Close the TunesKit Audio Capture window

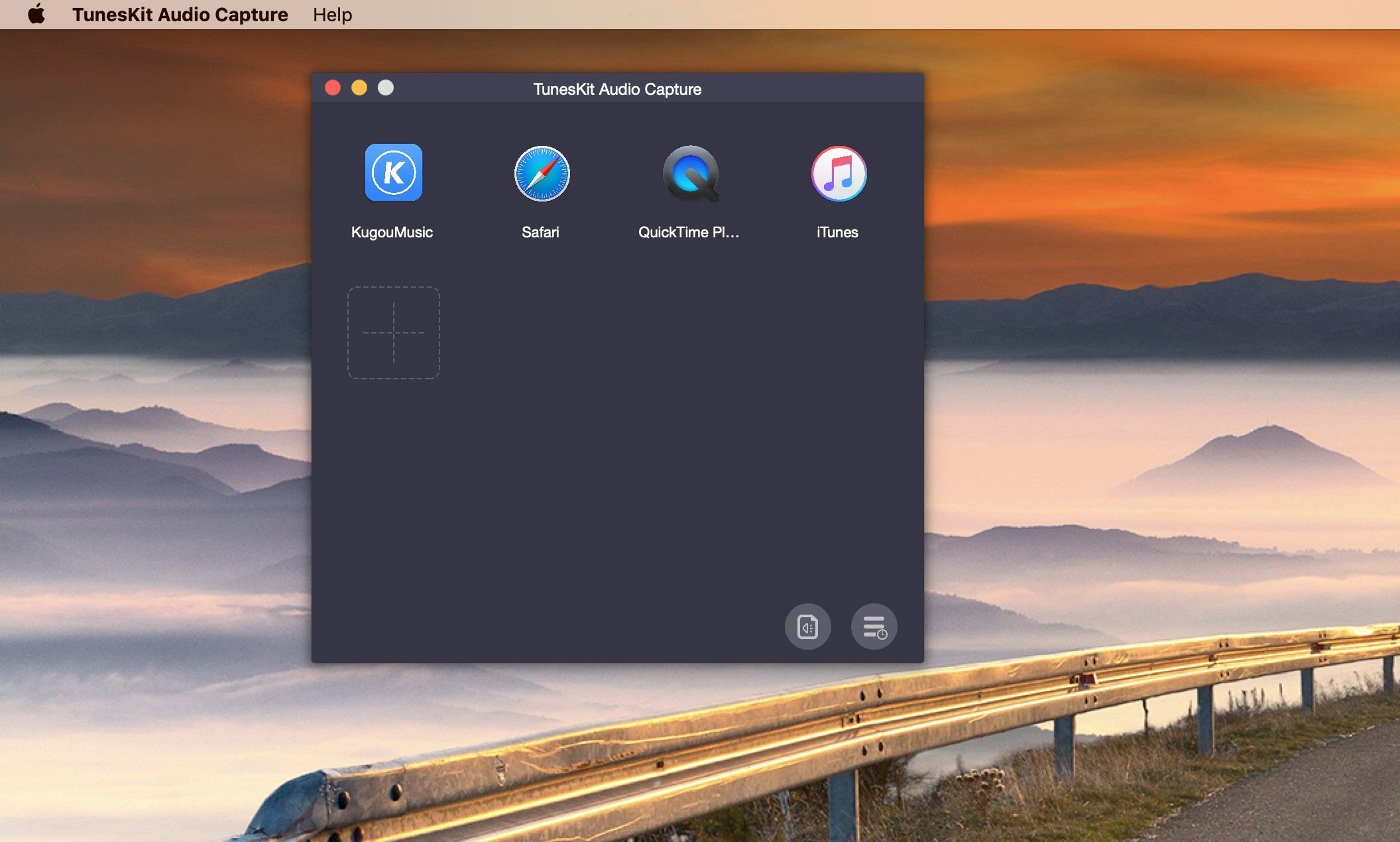coord(333,88)
